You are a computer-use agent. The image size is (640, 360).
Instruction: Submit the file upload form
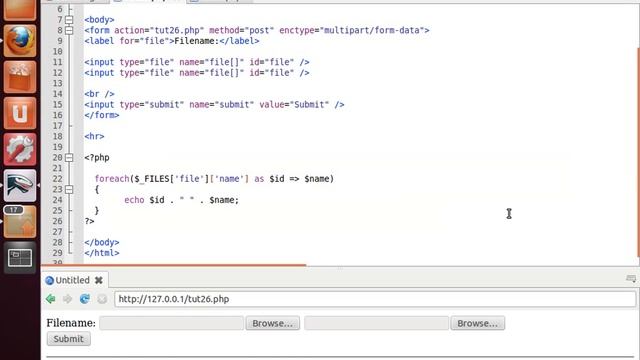tap(69, 339)
